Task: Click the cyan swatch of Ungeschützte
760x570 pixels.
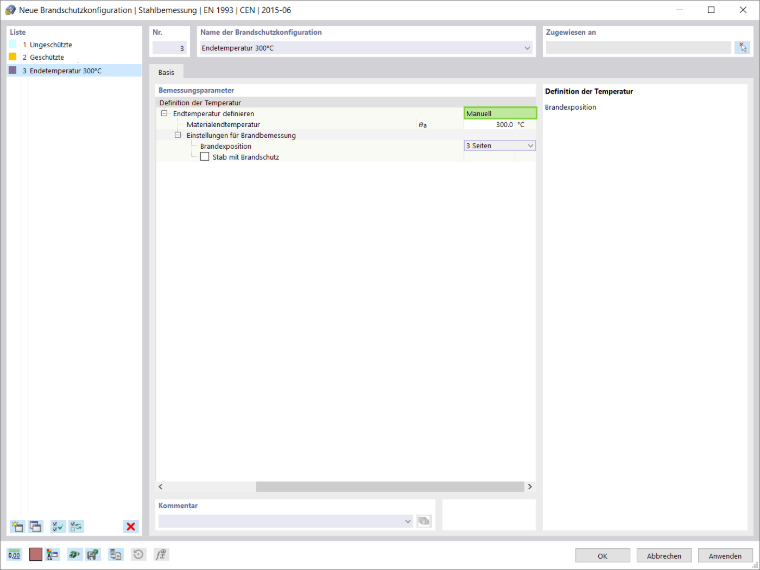Action: pyautogui.click(x=13, y=44)
